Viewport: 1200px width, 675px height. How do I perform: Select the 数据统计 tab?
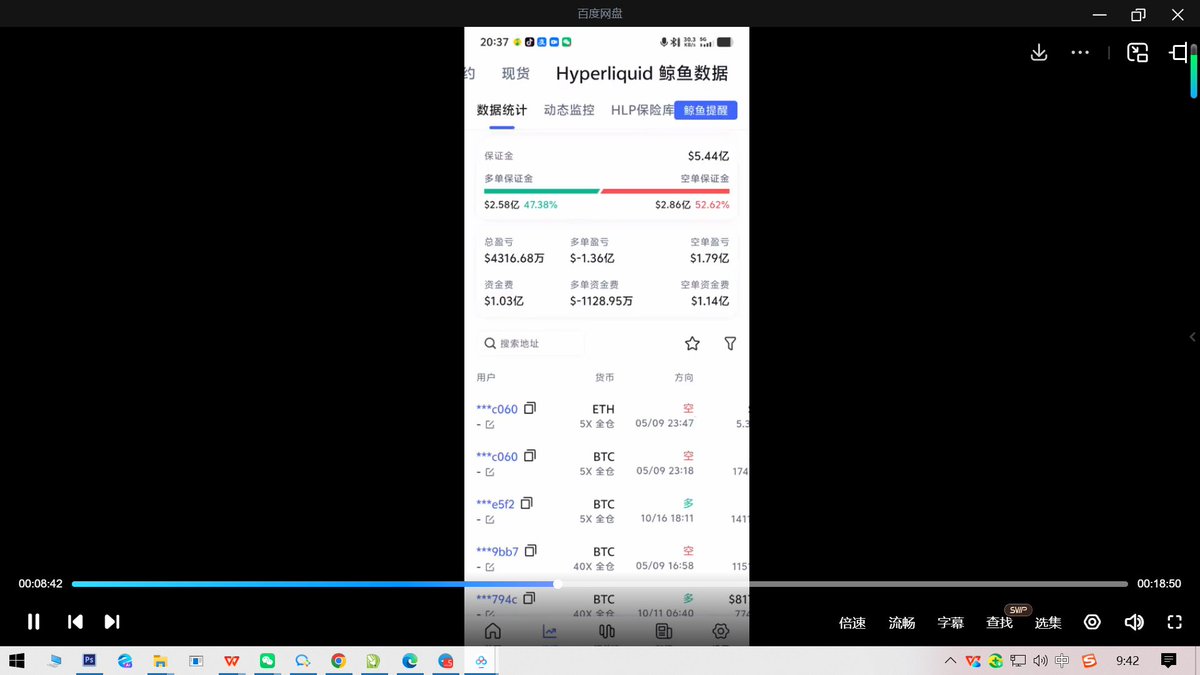coord(501,110)
